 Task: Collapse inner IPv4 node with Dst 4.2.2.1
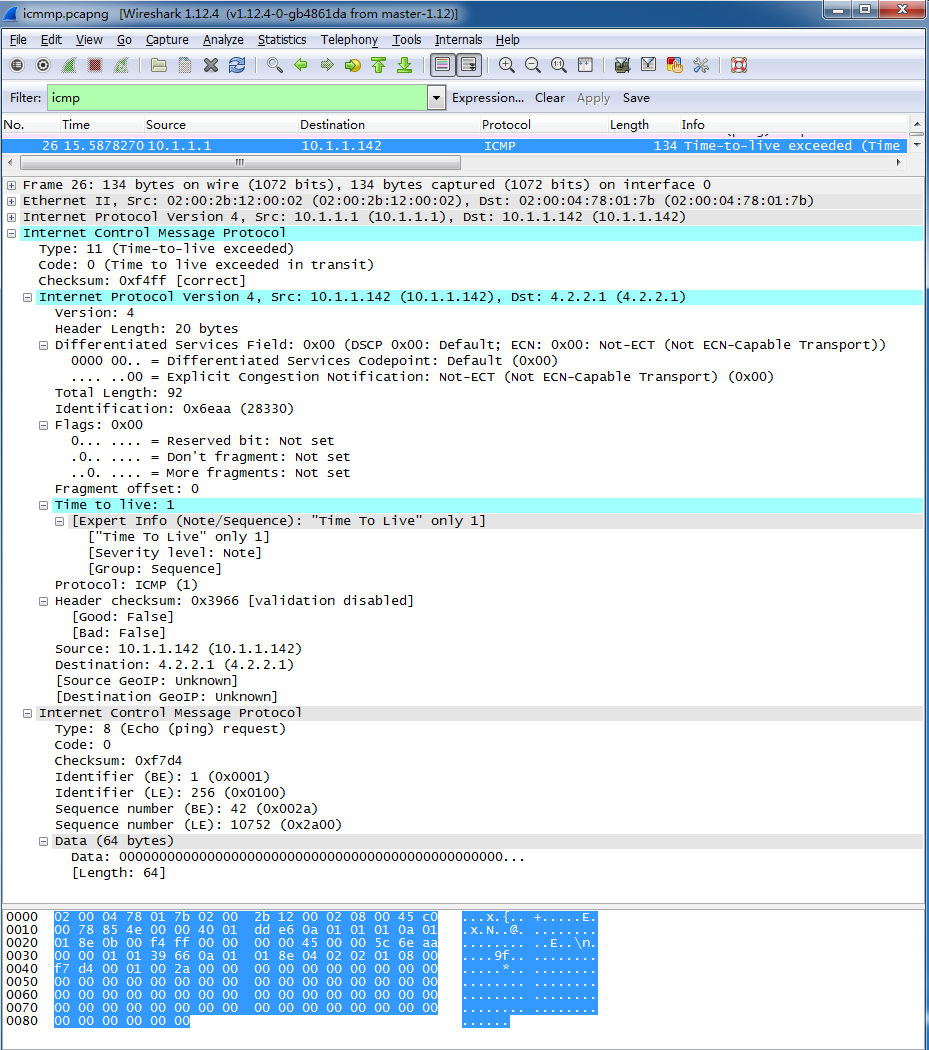click(x=27, y=297)
